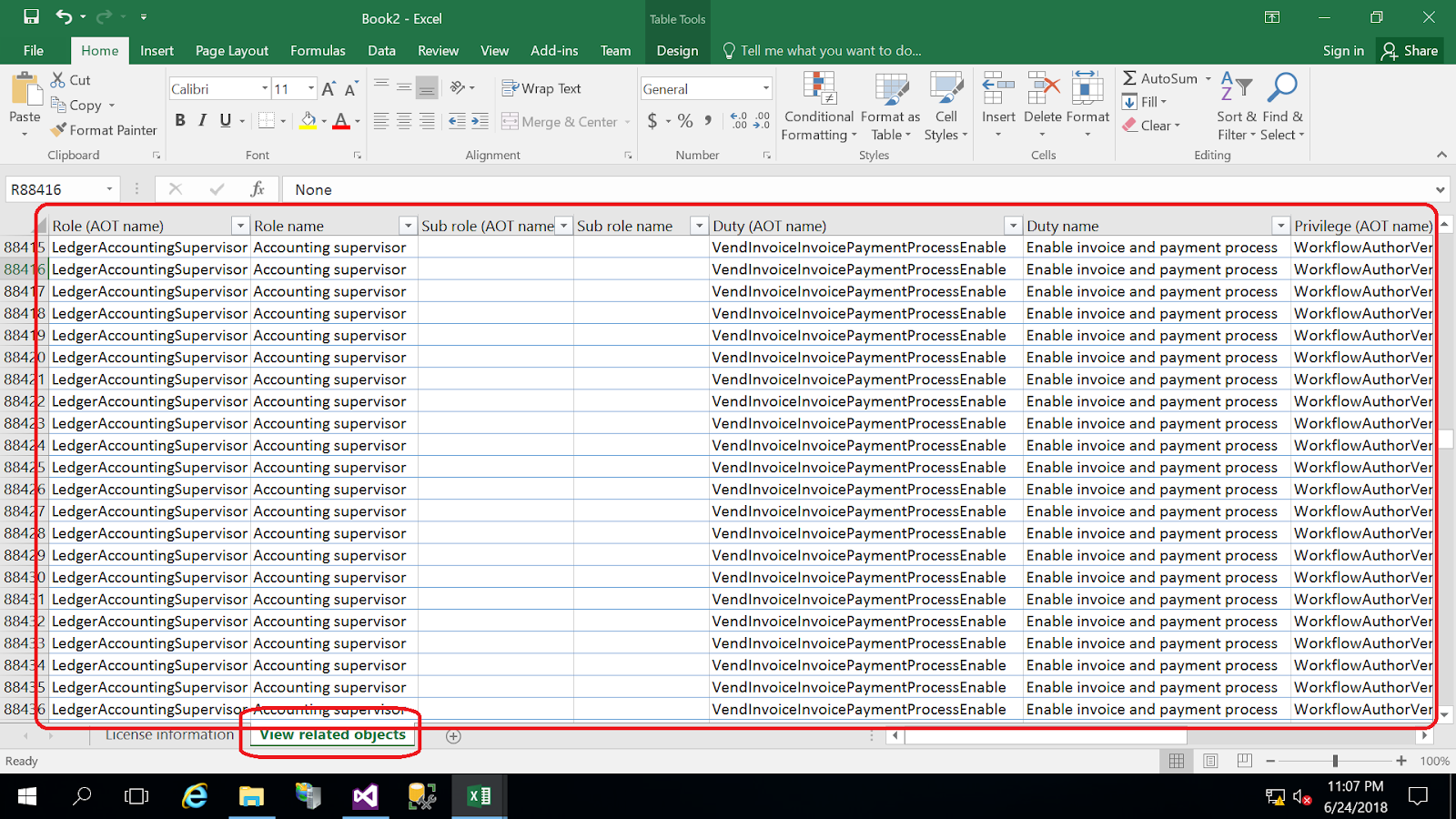Switch to Page Layout view in status bar
1456x819 pixels.
[1210, 761]
